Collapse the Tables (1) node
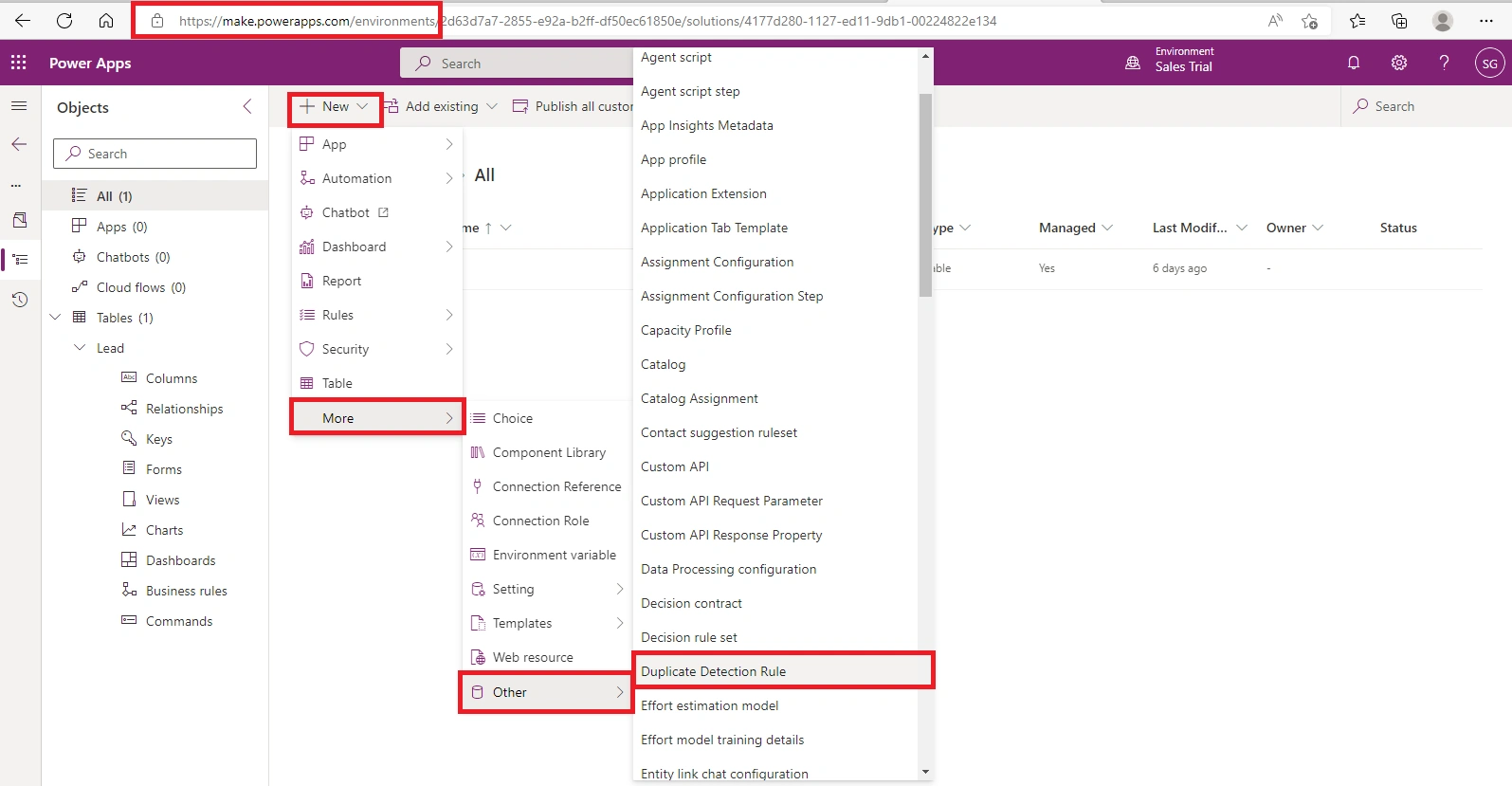The width and height of the screenshot is (1512, 786). coord(55,318)
